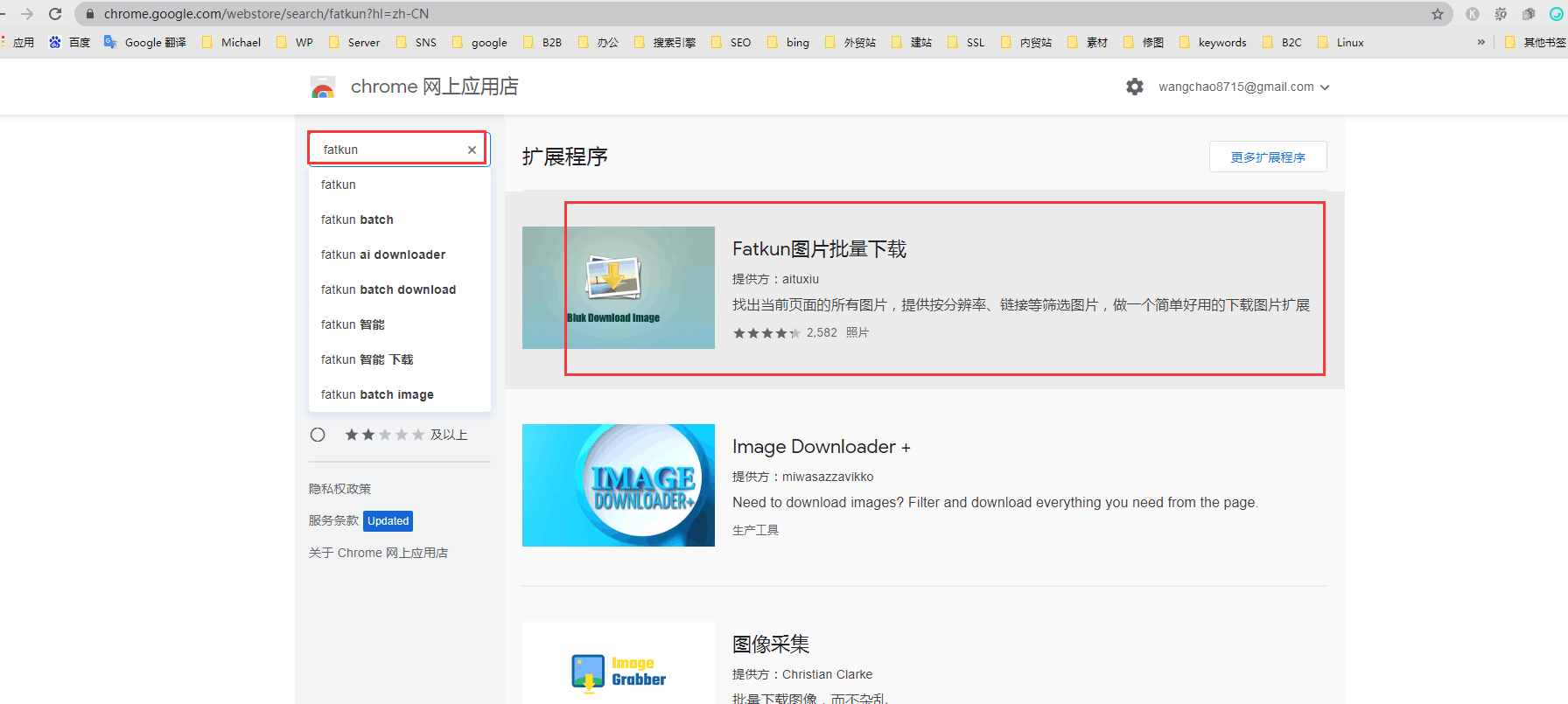
Task: Open the Michael bookmark folder
Action: (232, 42)
